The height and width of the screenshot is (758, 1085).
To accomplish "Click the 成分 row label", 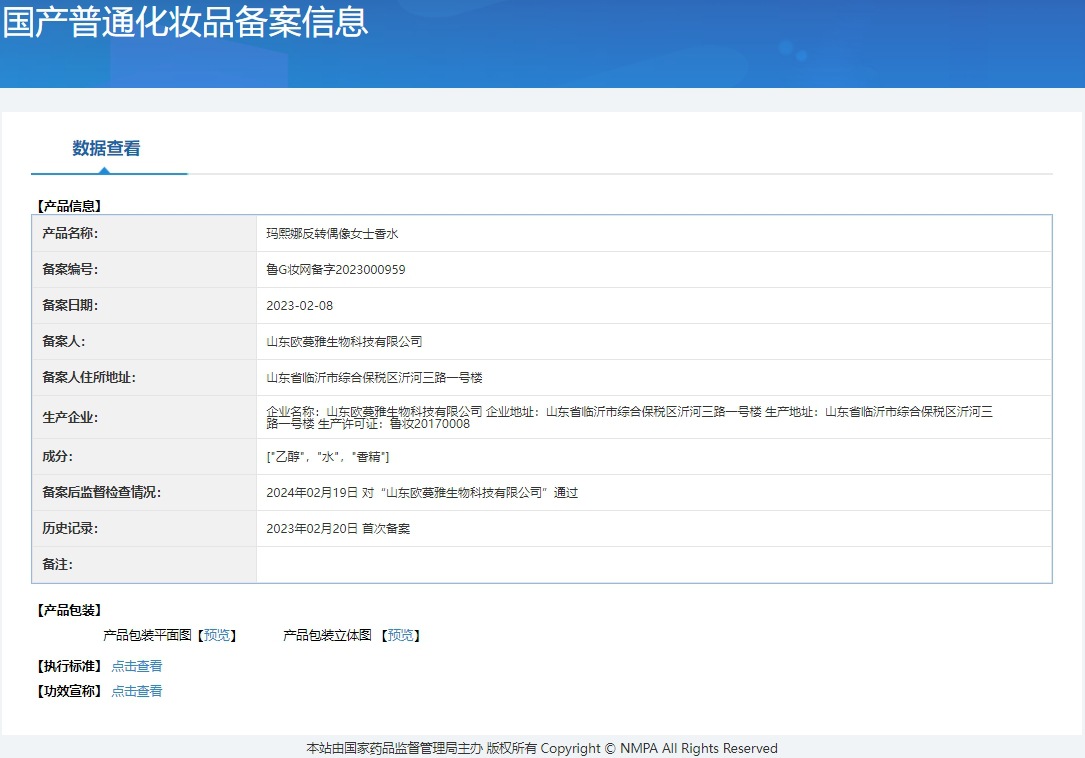I will click(x=57, y=456).
